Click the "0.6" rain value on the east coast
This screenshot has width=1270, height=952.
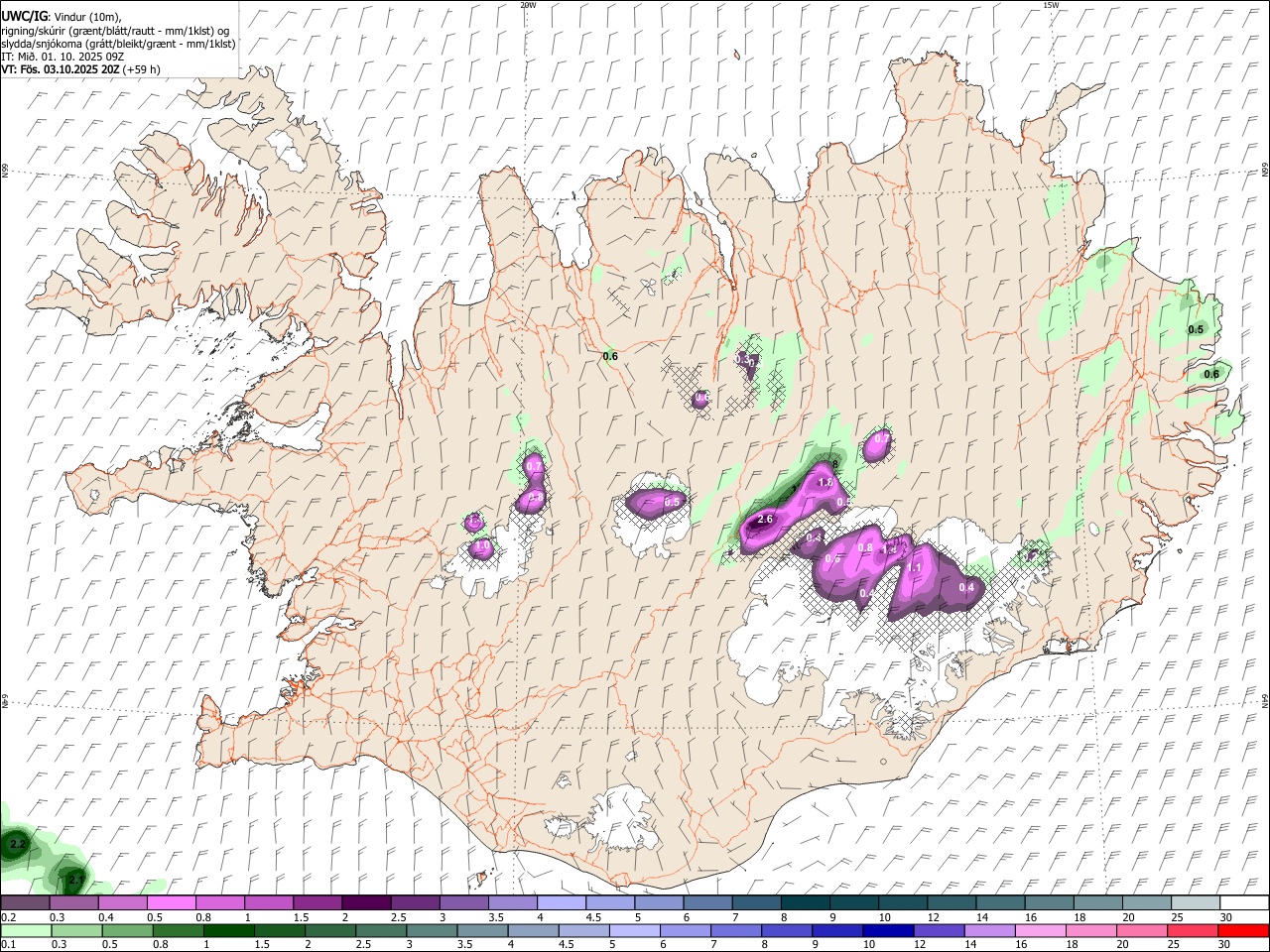[1211, 374]
